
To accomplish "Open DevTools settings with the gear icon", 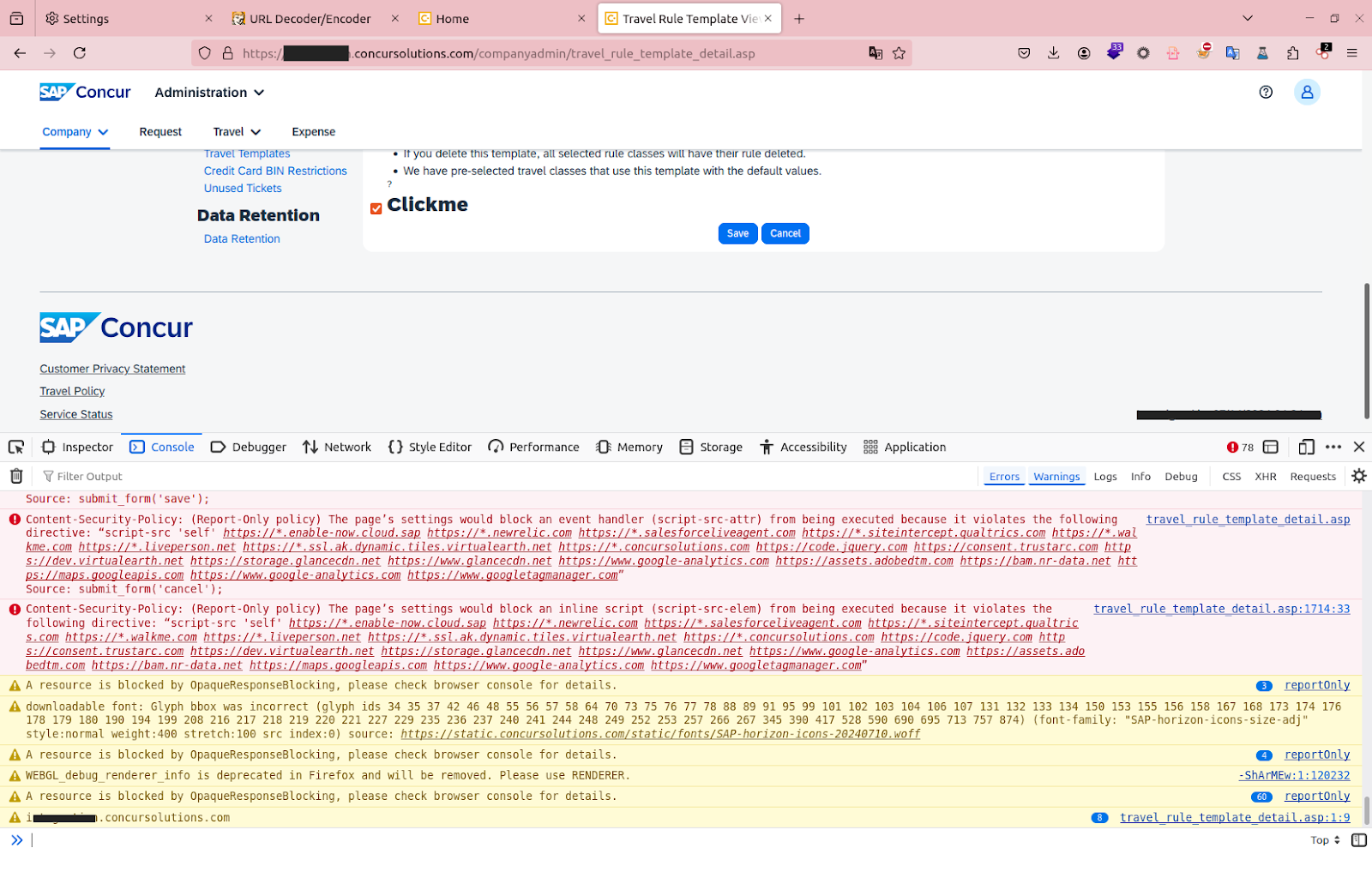I will click(1359, 476).
